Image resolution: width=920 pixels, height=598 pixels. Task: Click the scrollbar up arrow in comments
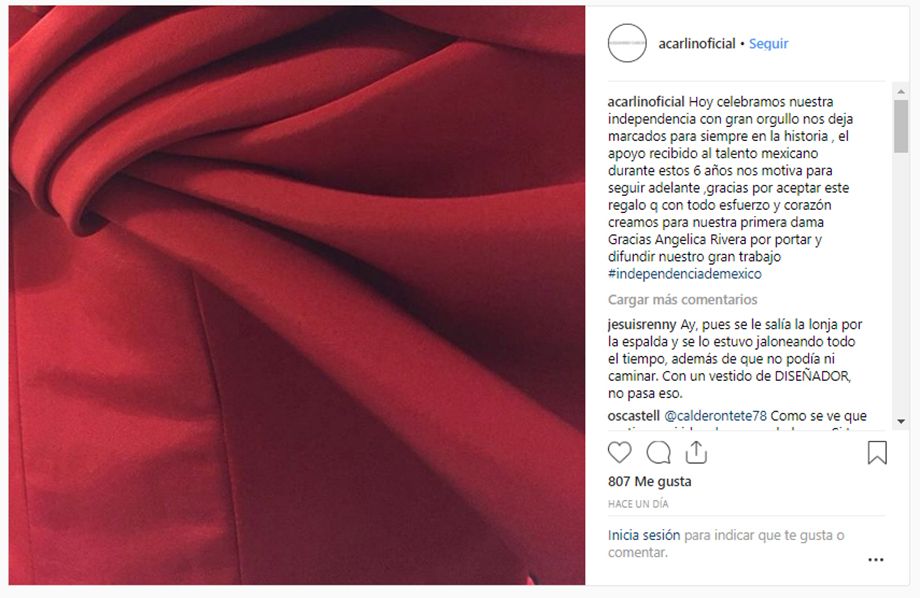pos(901,92)
